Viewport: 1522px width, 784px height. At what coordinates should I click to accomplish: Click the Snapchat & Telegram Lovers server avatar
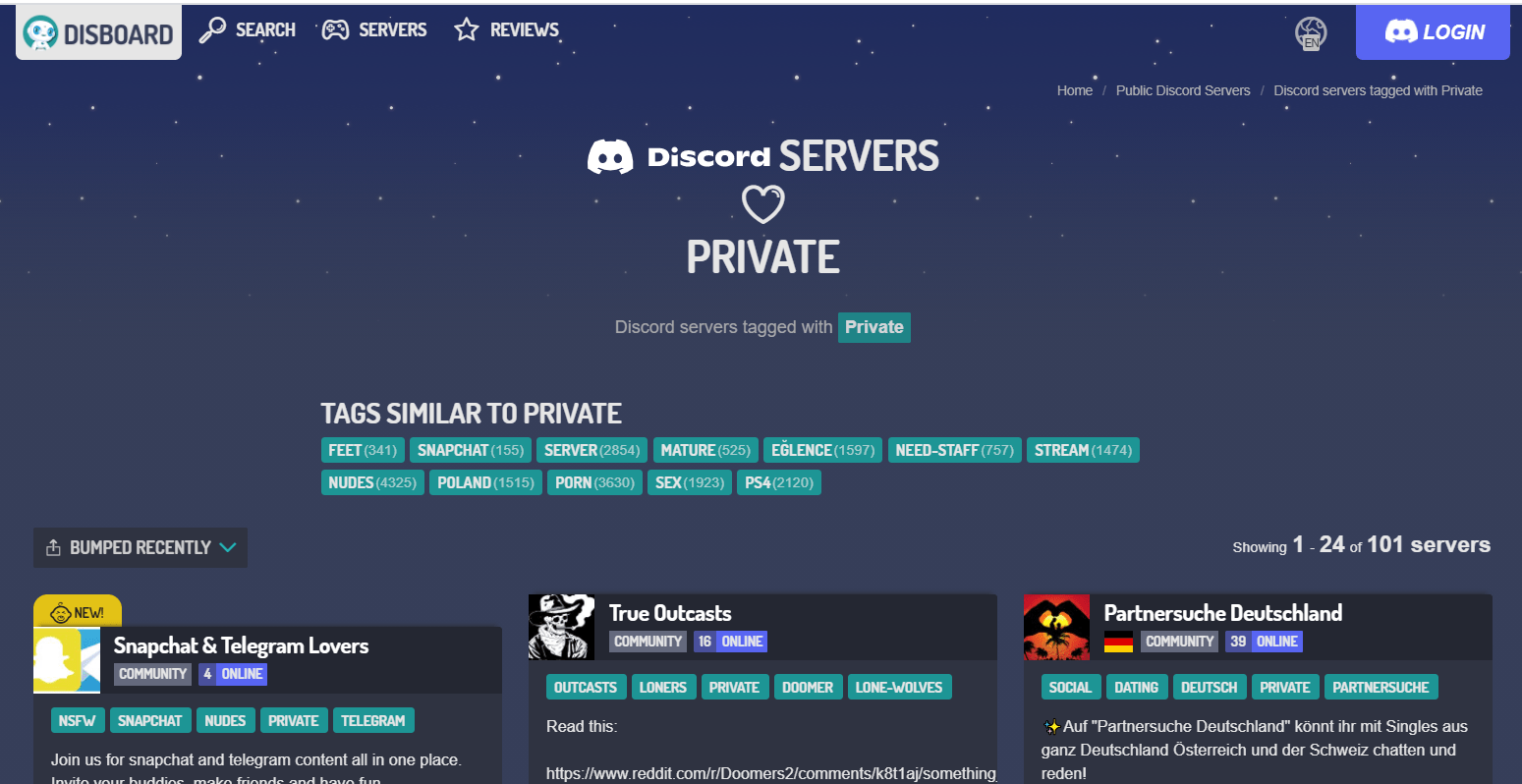click(x=67, y=660)
